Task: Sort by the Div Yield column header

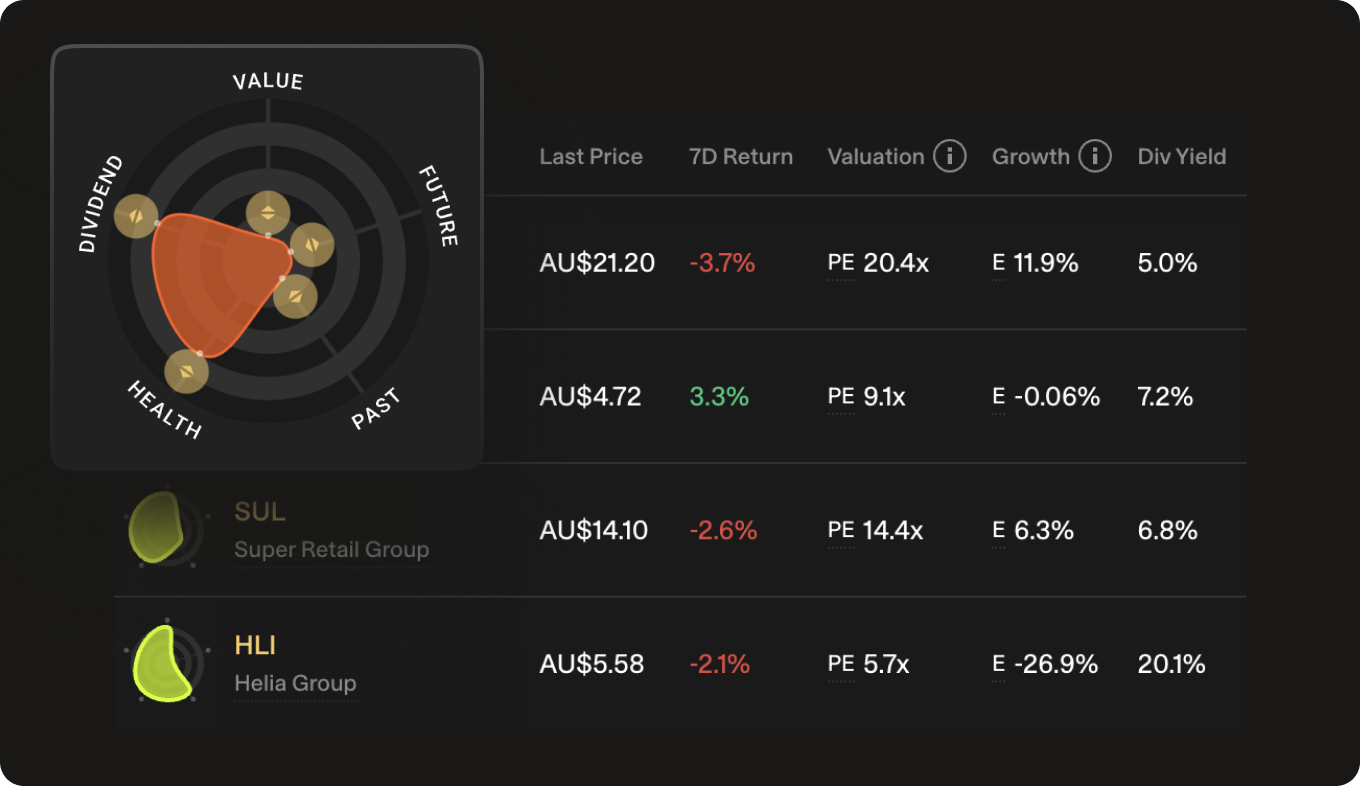Action: click(x=1182, y=157)
